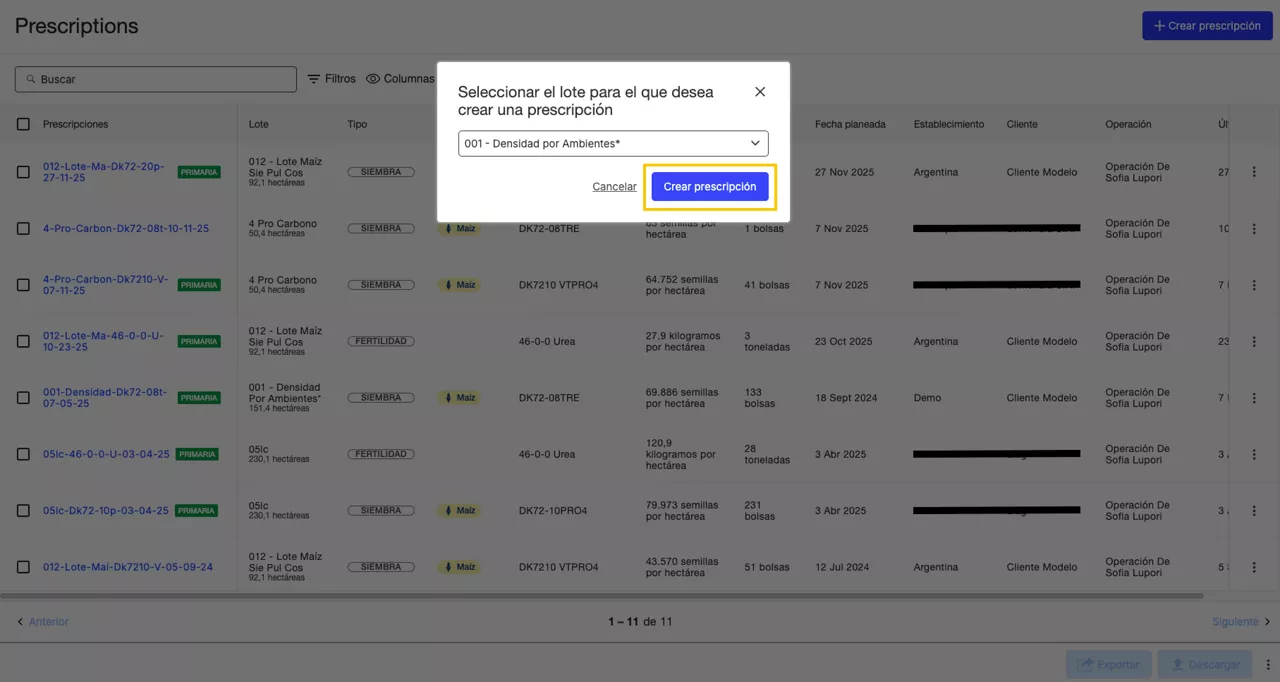
Task: Open the lot selection dropdown
Action: (x=613, y=144)
